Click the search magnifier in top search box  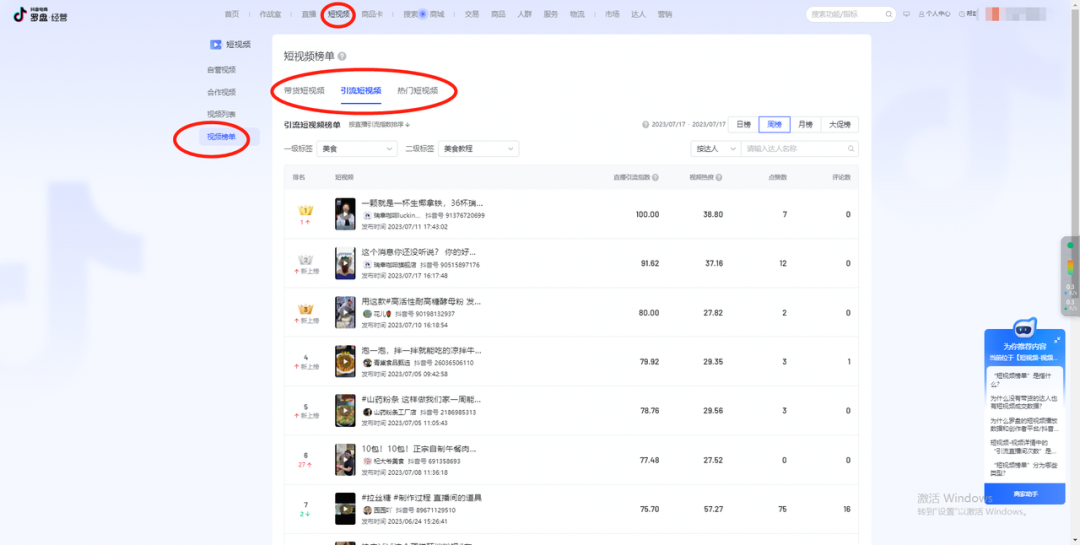tap(889, 14)
